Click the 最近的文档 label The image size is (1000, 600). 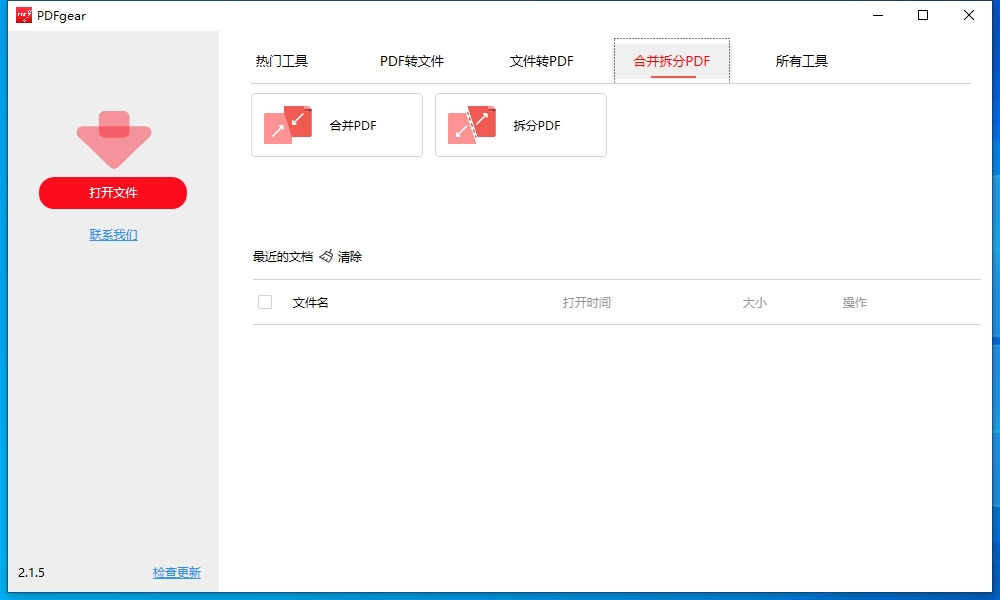coord(283,256)
